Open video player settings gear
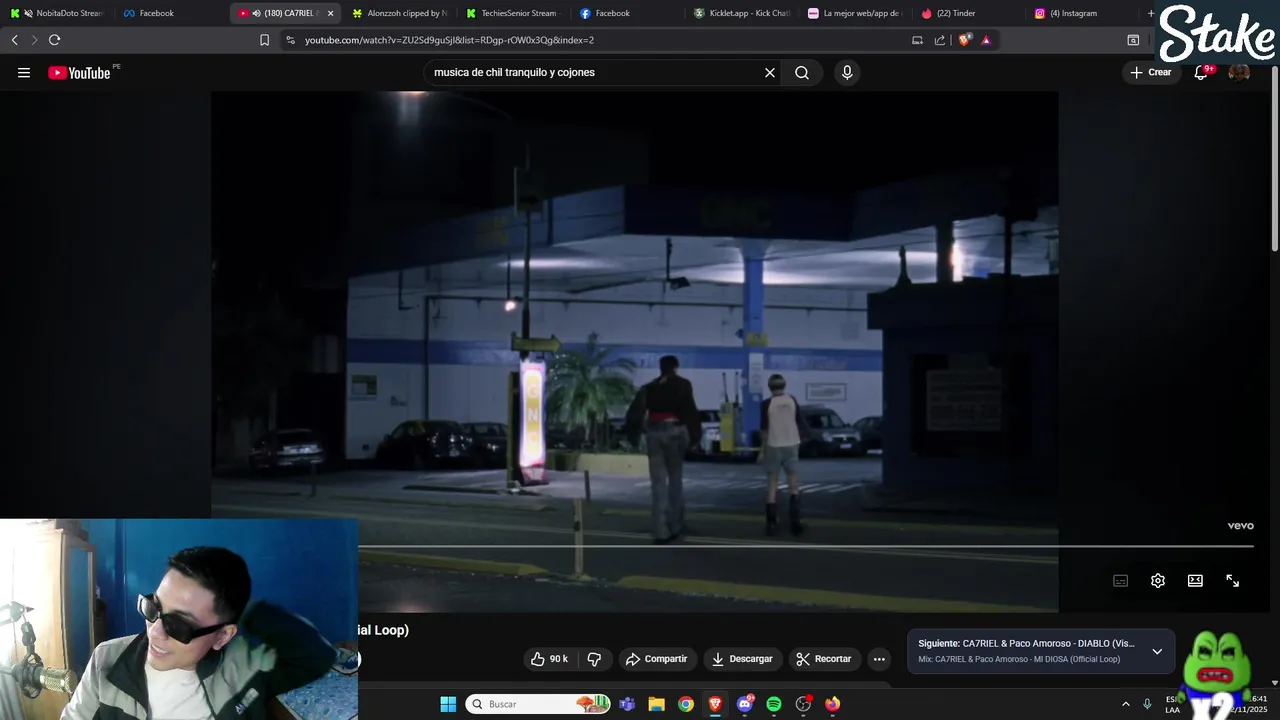The height and width of the screenshot is (720, 1280). pos(1158,581)
